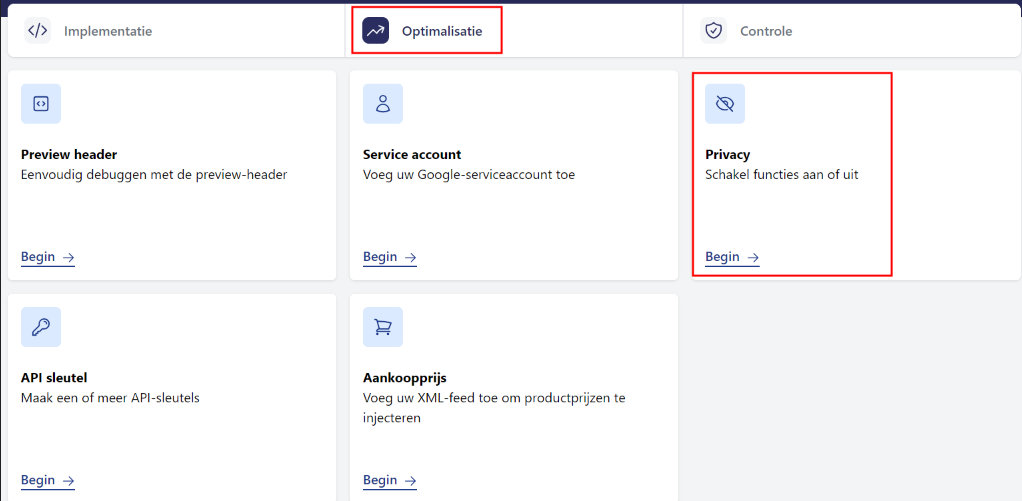This screenshot has width=1022, height=501.
Task: Select the Optimalisatie tab
Action: pyautogui.click(x=441, y=31)
